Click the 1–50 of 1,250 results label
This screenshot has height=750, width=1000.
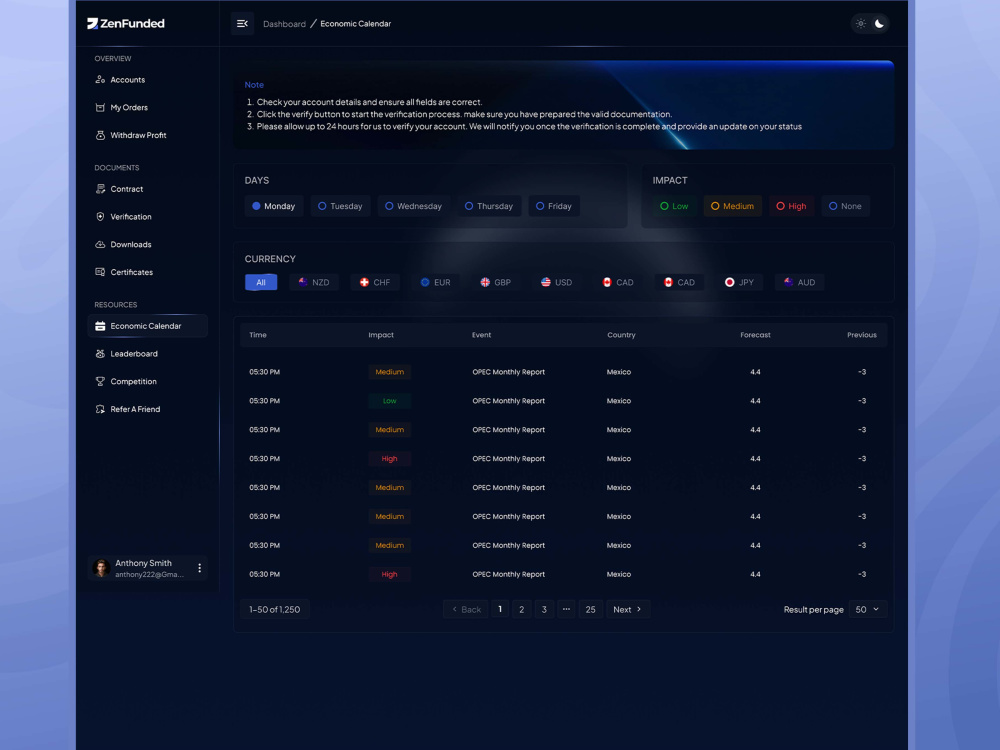click(275, 610)
